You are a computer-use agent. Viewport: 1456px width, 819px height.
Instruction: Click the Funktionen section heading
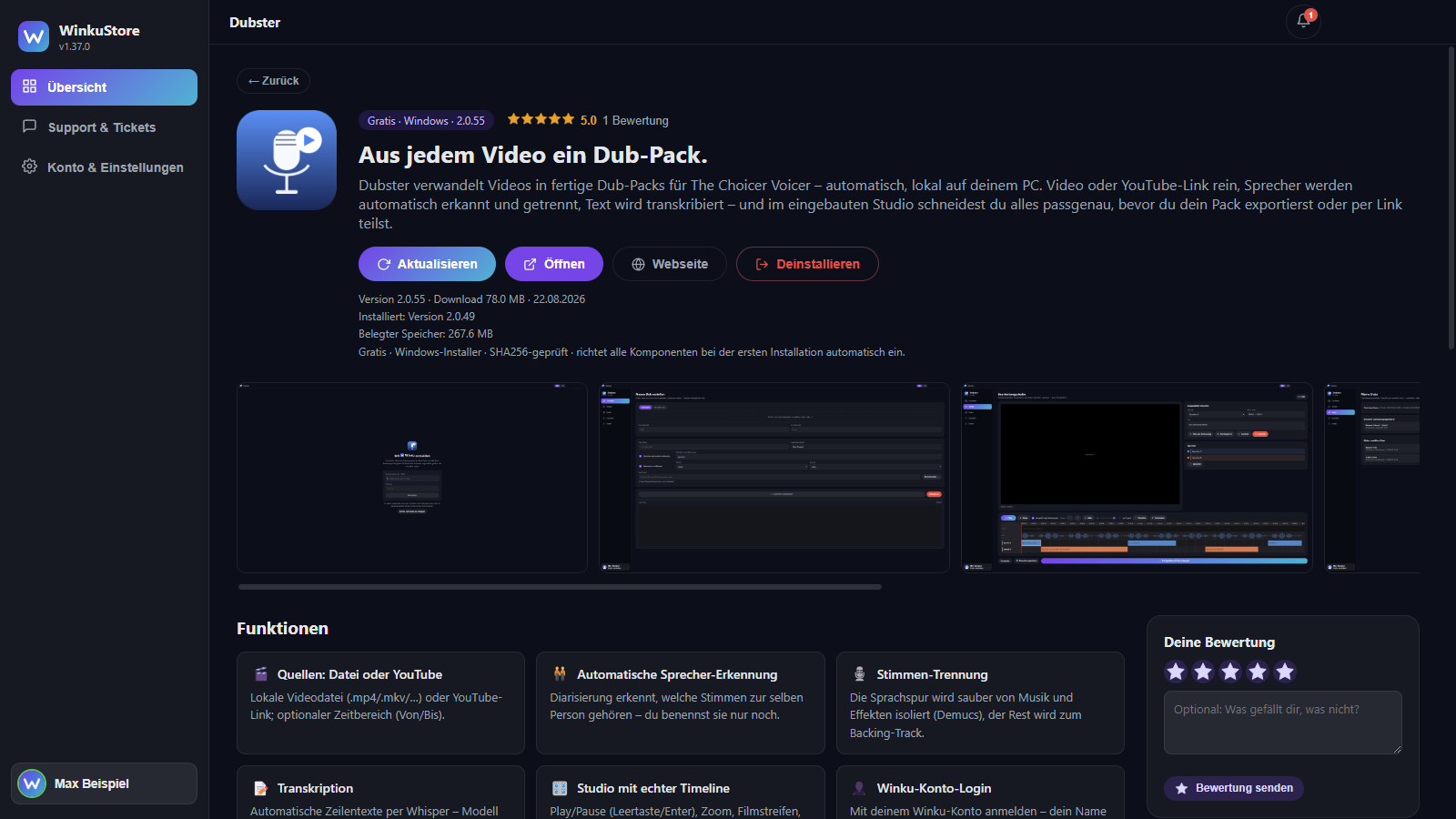[282, 628]
